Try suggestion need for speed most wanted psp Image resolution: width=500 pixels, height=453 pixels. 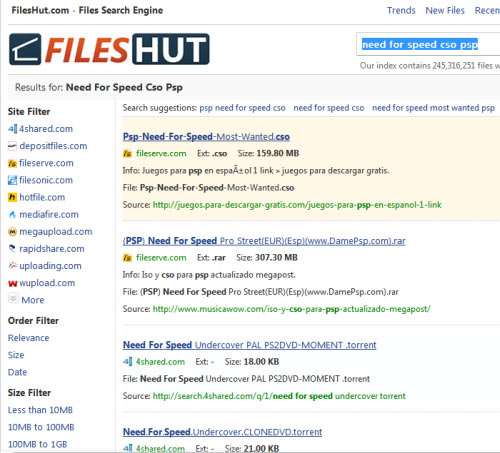coord(433,108)
